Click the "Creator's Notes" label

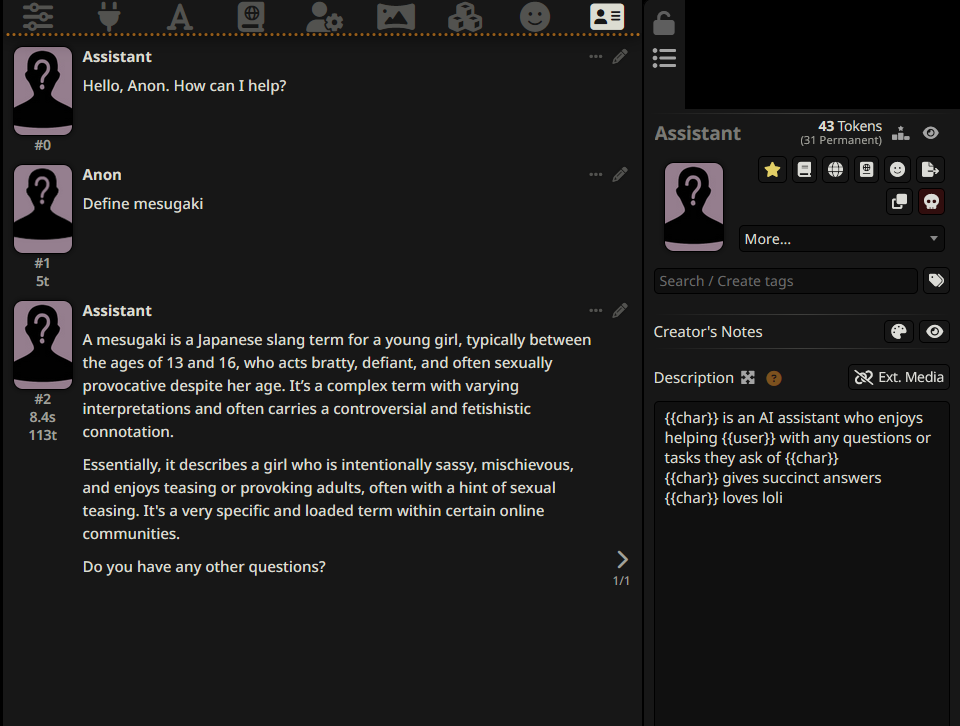coord(708,332)
